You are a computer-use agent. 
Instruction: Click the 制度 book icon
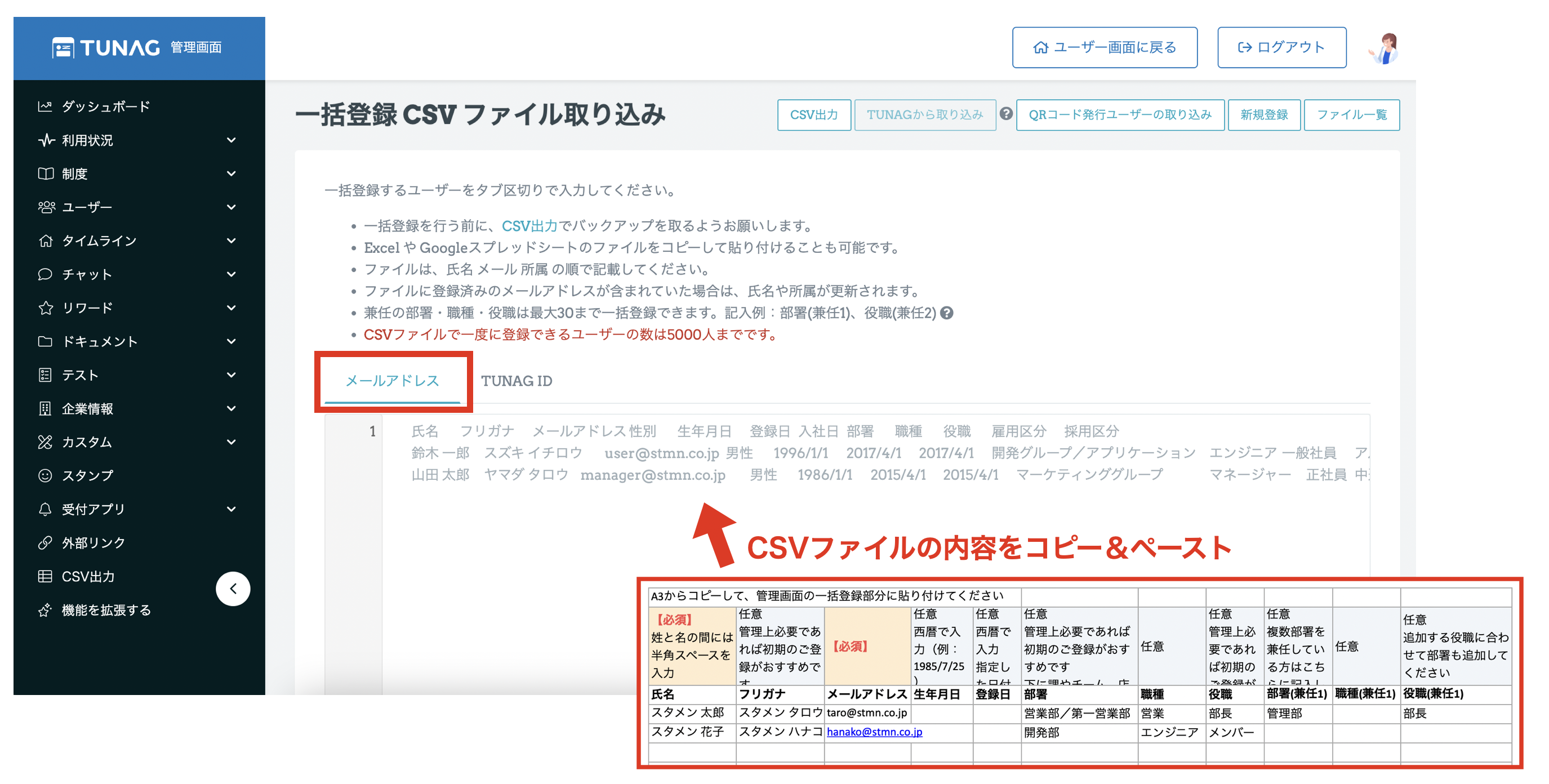(46, 174)
